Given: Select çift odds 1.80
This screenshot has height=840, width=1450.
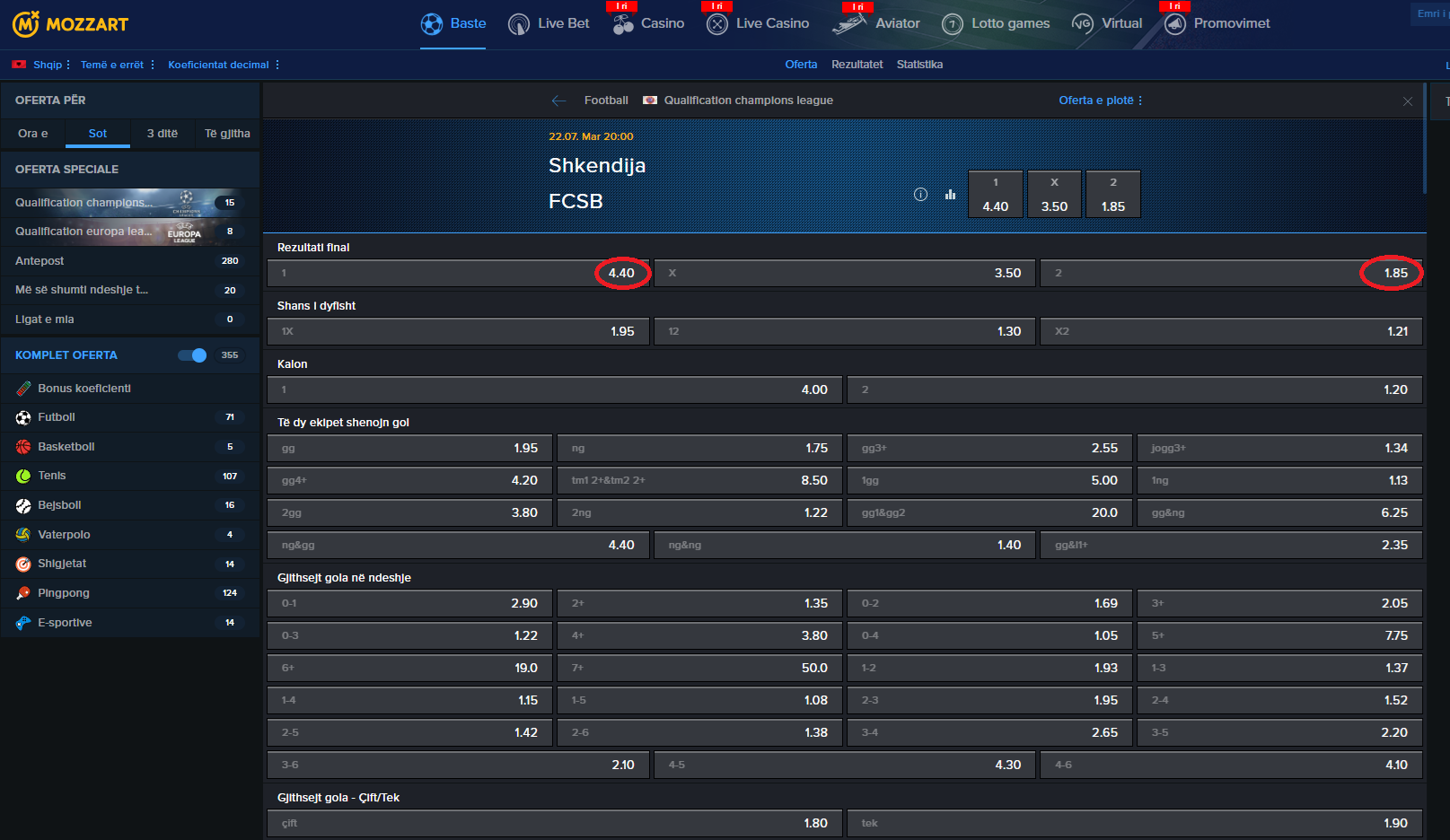Looking at the screenshot, I should pos(555,823).
